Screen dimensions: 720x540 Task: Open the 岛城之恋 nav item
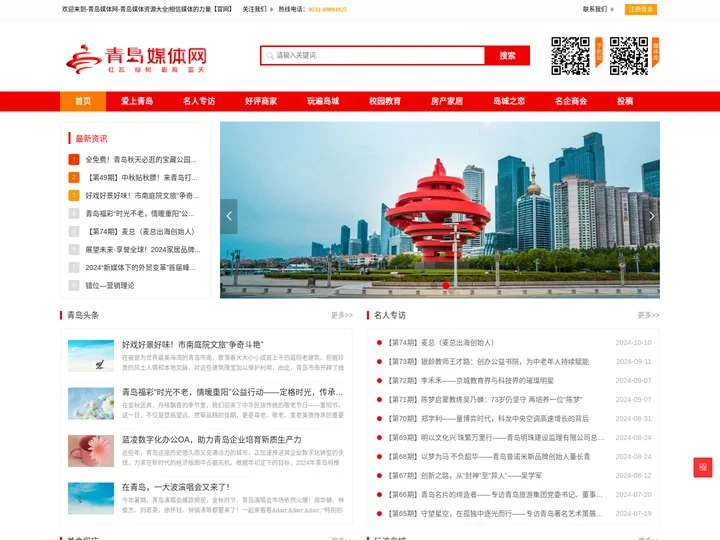[x=509, y=101]
